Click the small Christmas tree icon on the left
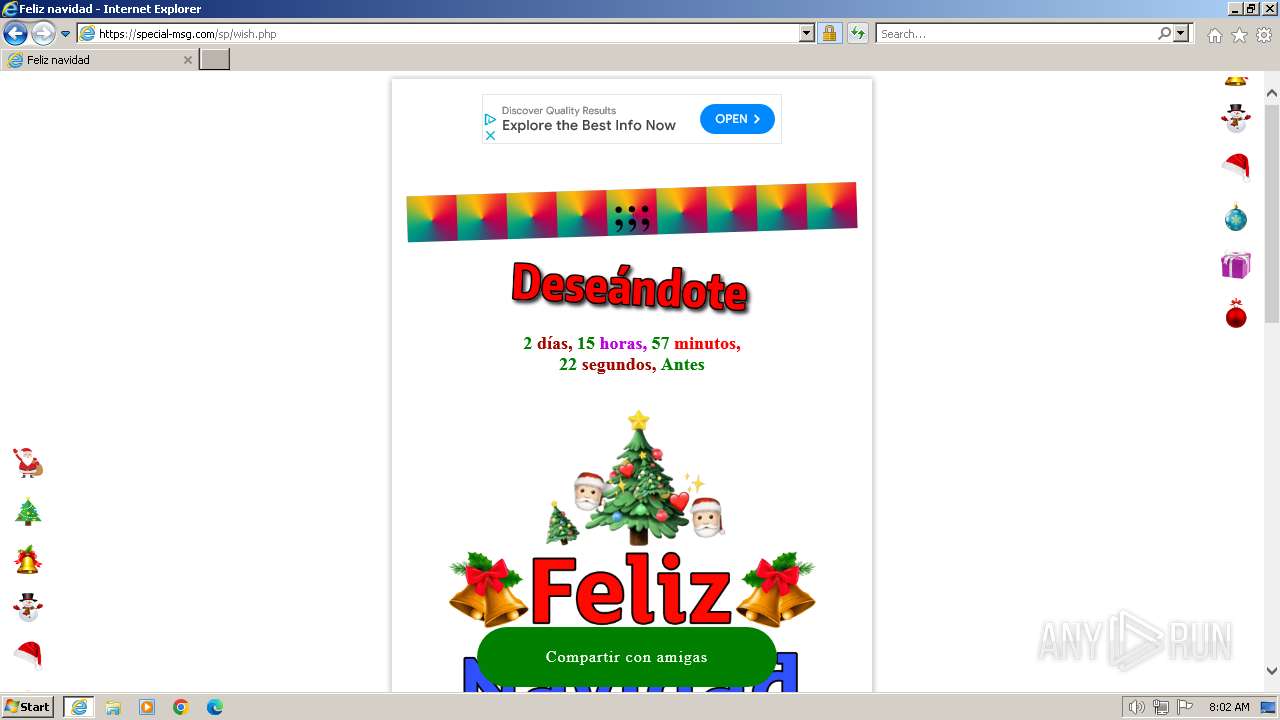This screenshot has width=1280, height=720. tap(28, 511)
